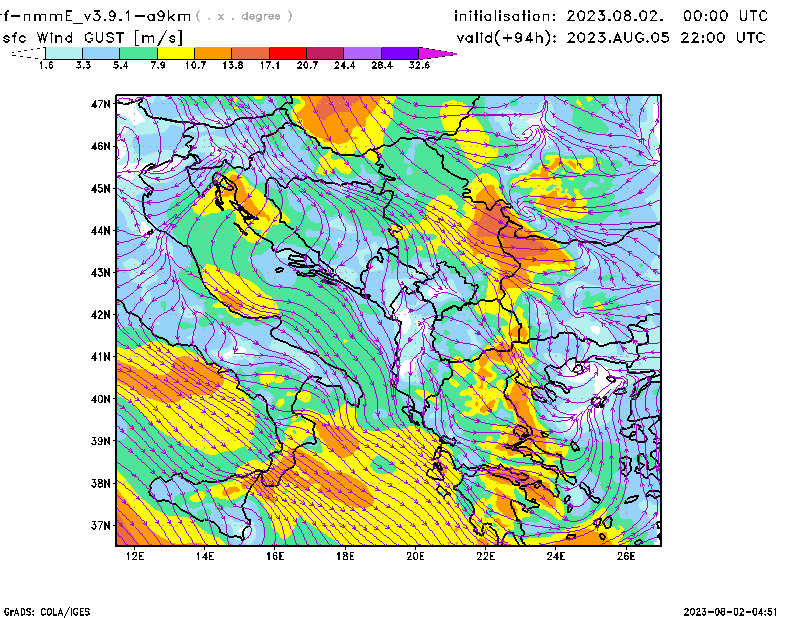This screenshot has width=800, height=618.
Task: Click the 16E longitude label
Action: [x=275, y=556]
